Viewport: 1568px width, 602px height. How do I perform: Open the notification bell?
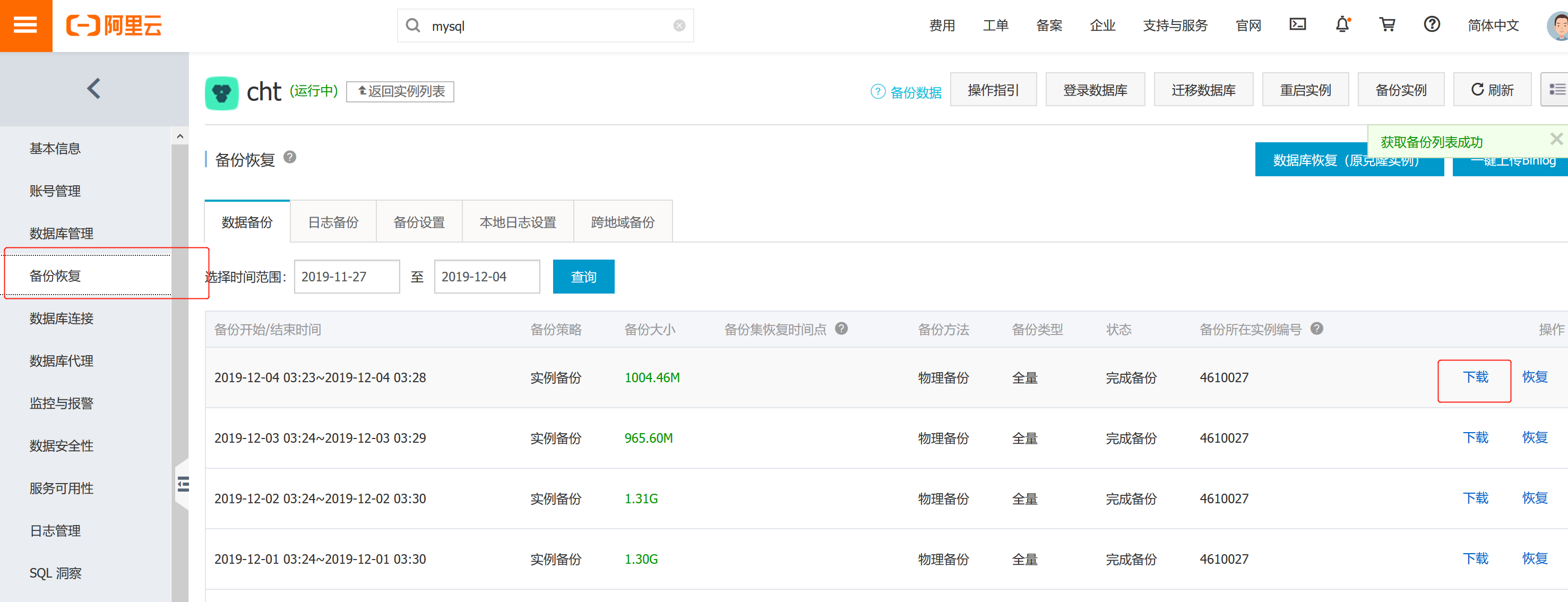[1341, 24]
